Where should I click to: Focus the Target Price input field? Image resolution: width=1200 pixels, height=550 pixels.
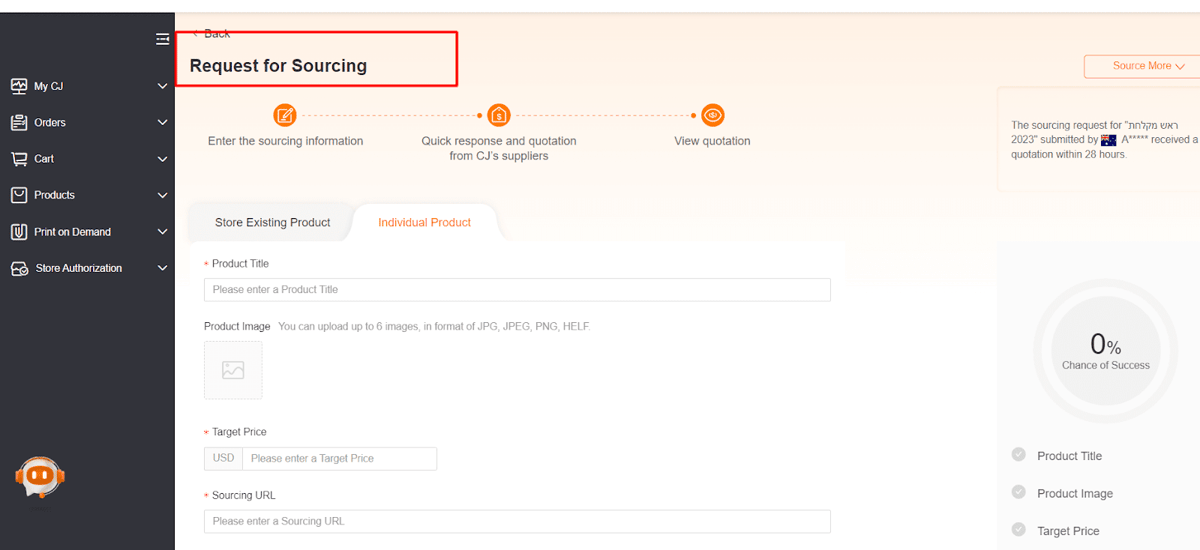(340, 458)
